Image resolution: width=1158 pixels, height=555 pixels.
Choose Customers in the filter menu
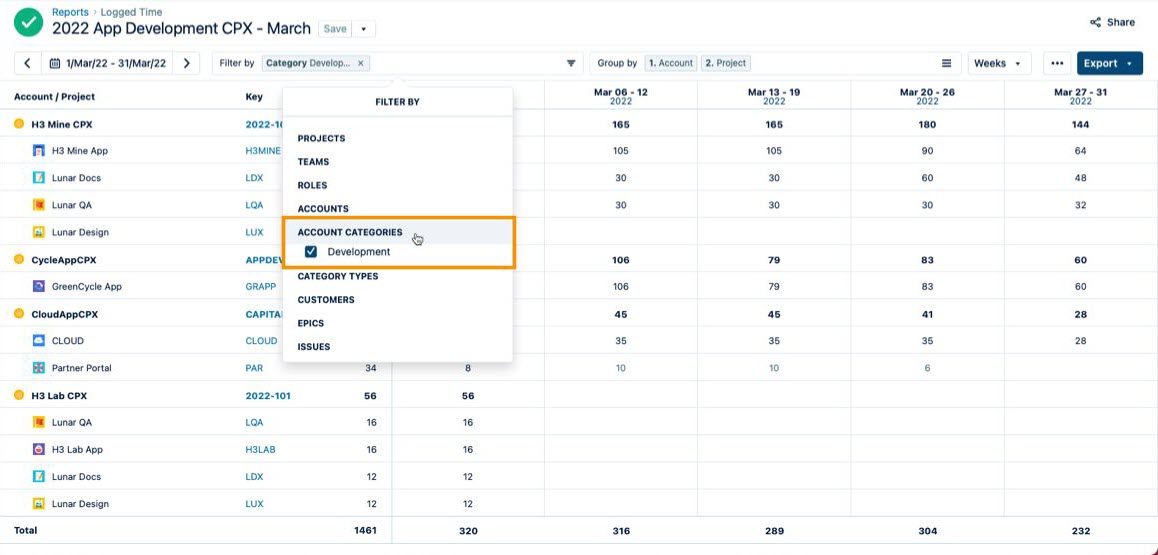click(x=325, y=300)
